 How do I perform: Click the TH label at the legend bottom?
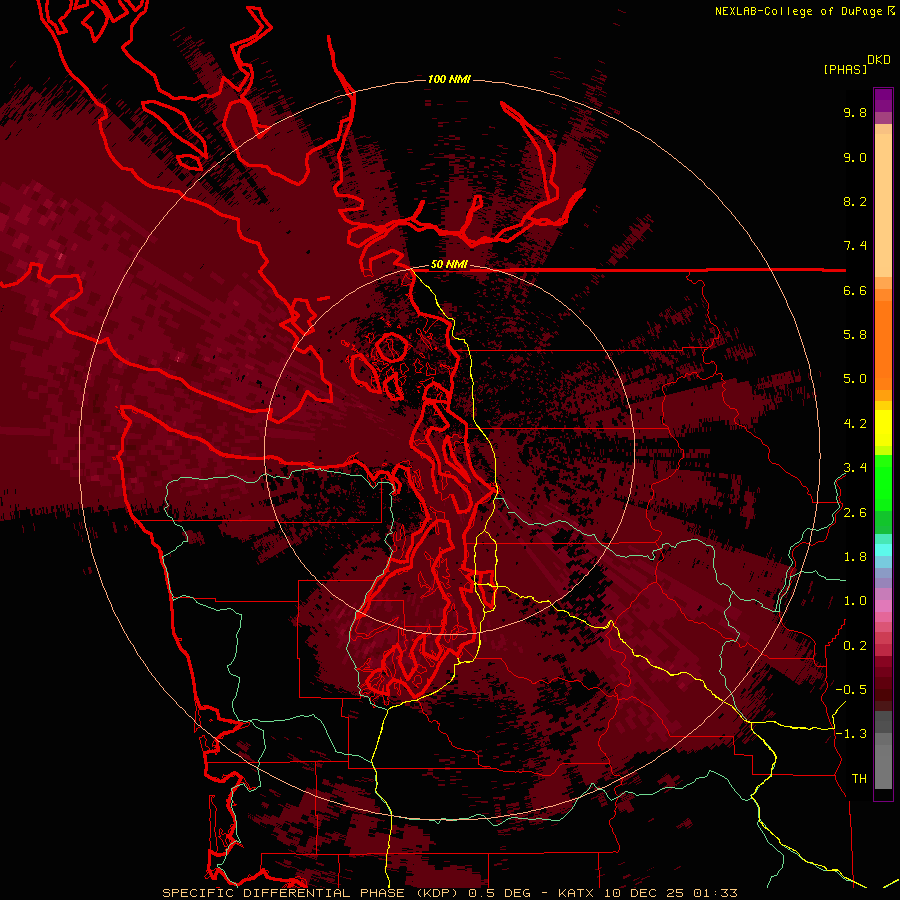(x=859, y=779)
